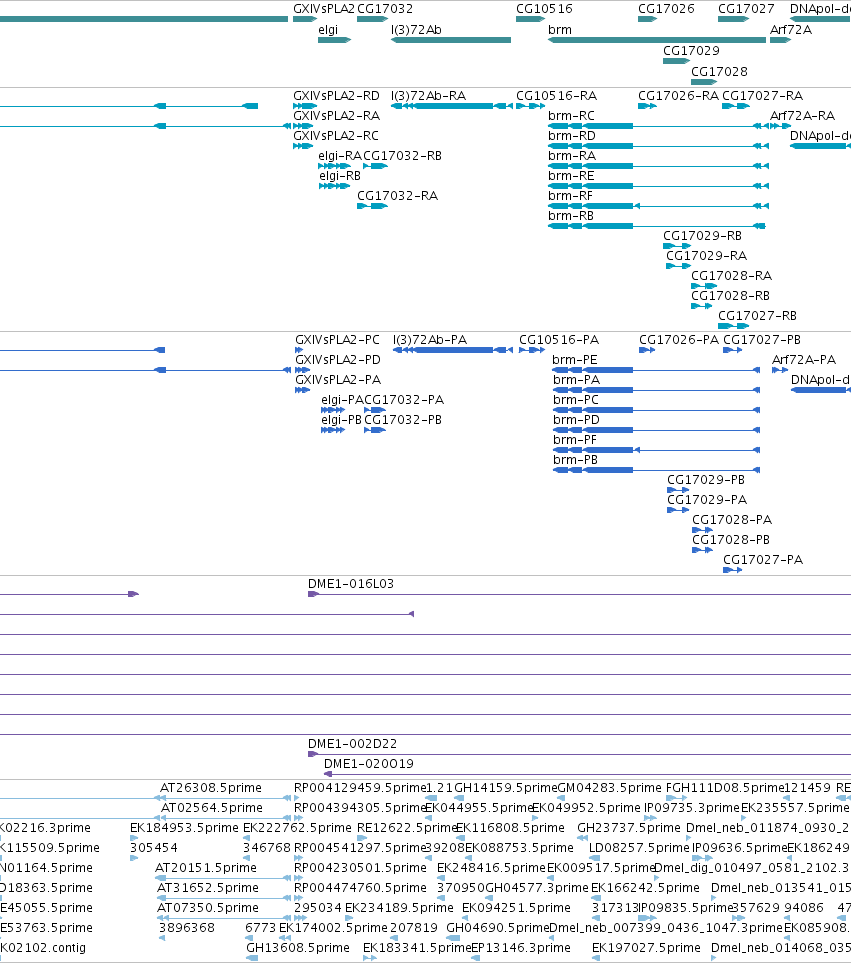The image size is (851, 963).
Task: Select the RE12622.5prime EST label
Action: click(407, 828)
